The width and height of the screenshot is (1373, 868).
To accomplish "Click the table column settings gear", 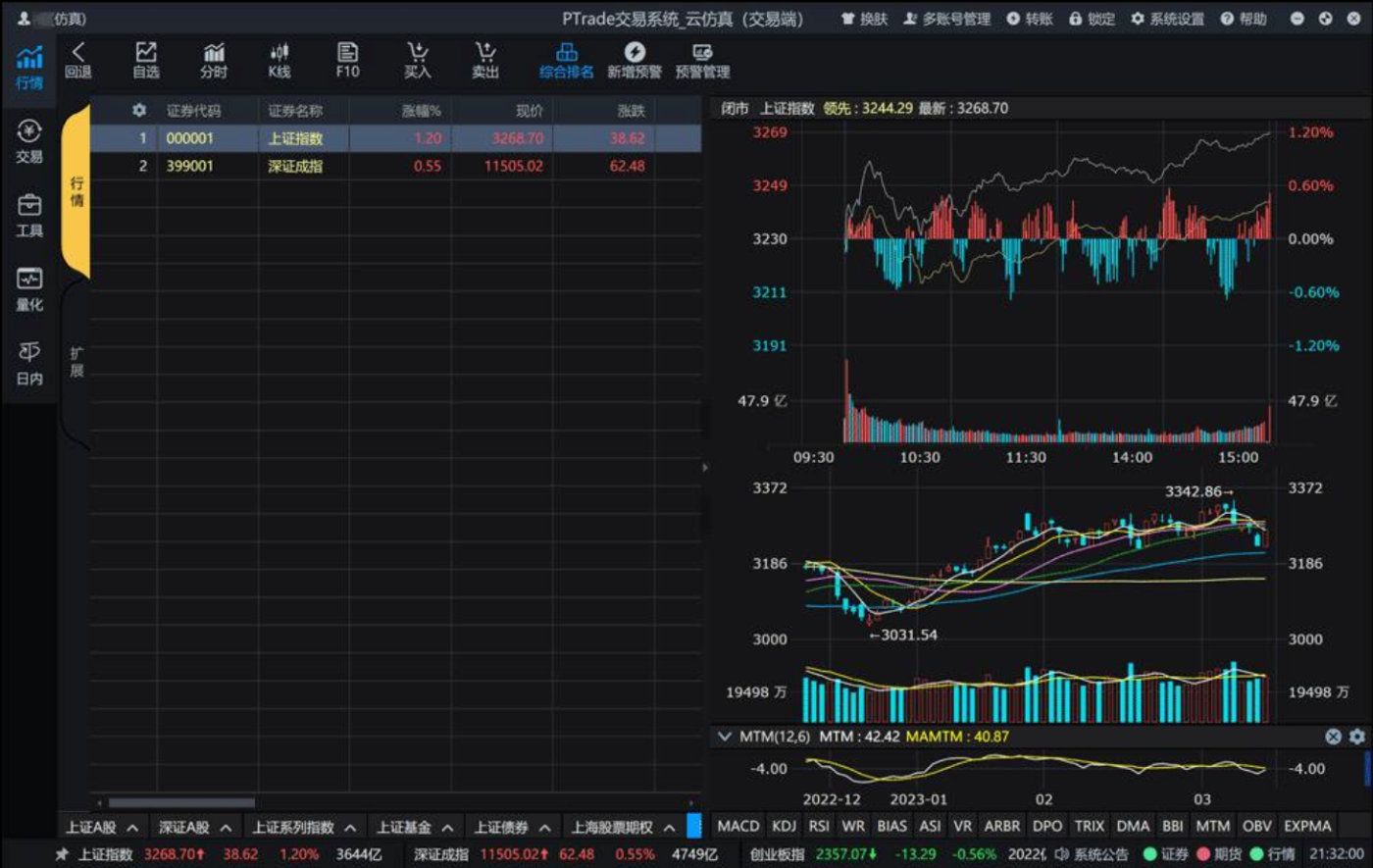I will tap(139, 111).
